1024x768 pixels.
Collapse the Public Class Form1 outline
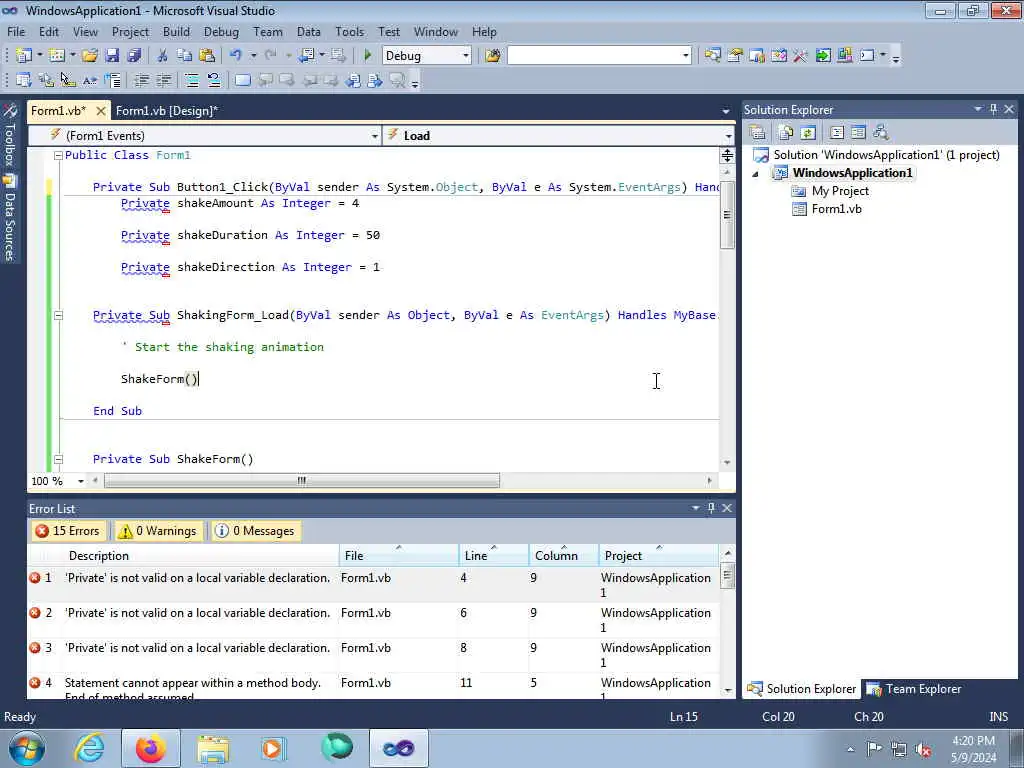(x=58, y=155)
